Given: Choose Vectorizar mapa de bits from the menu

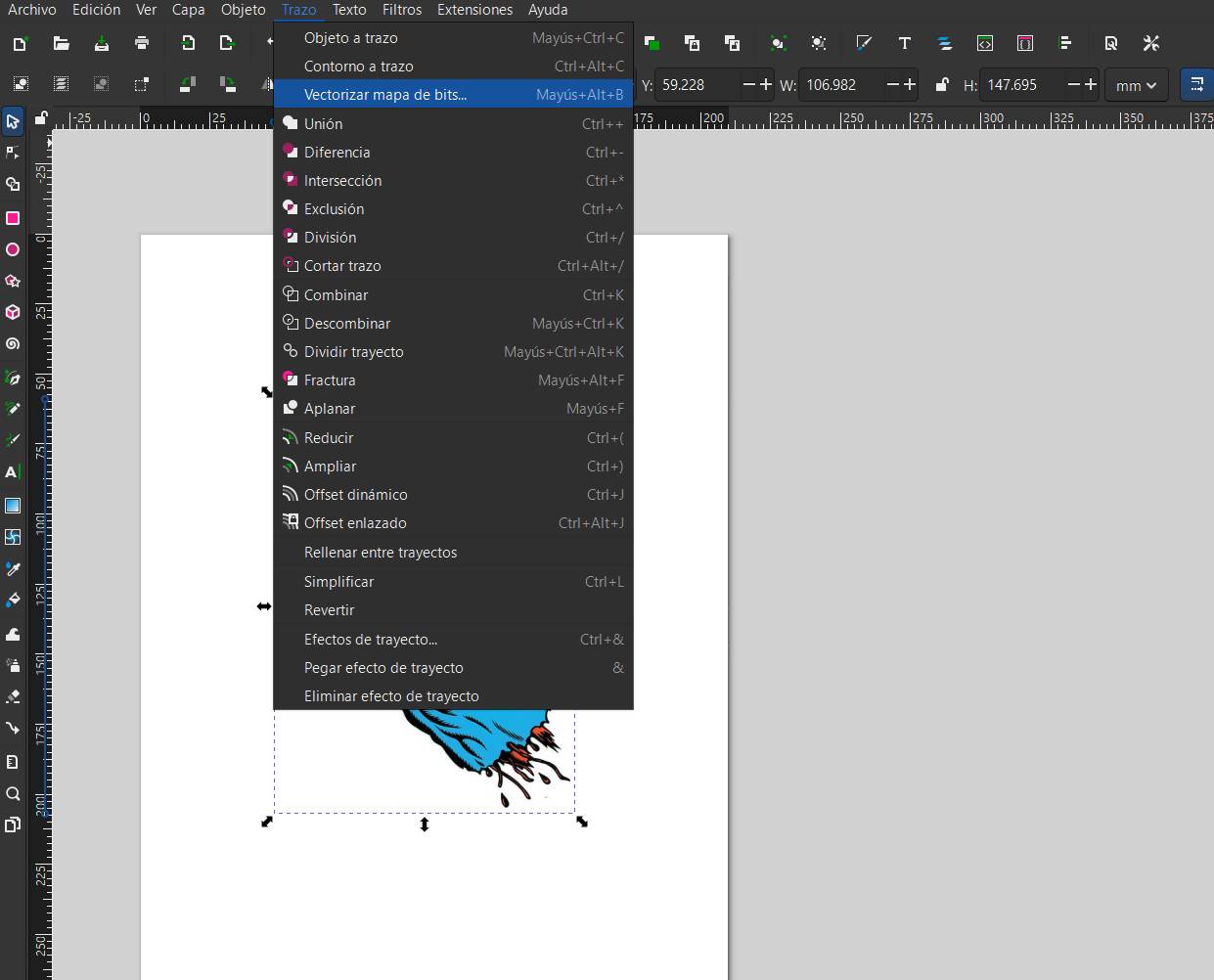Looking at the screenshot, I should pyautogui.click(x=384, y=94).
